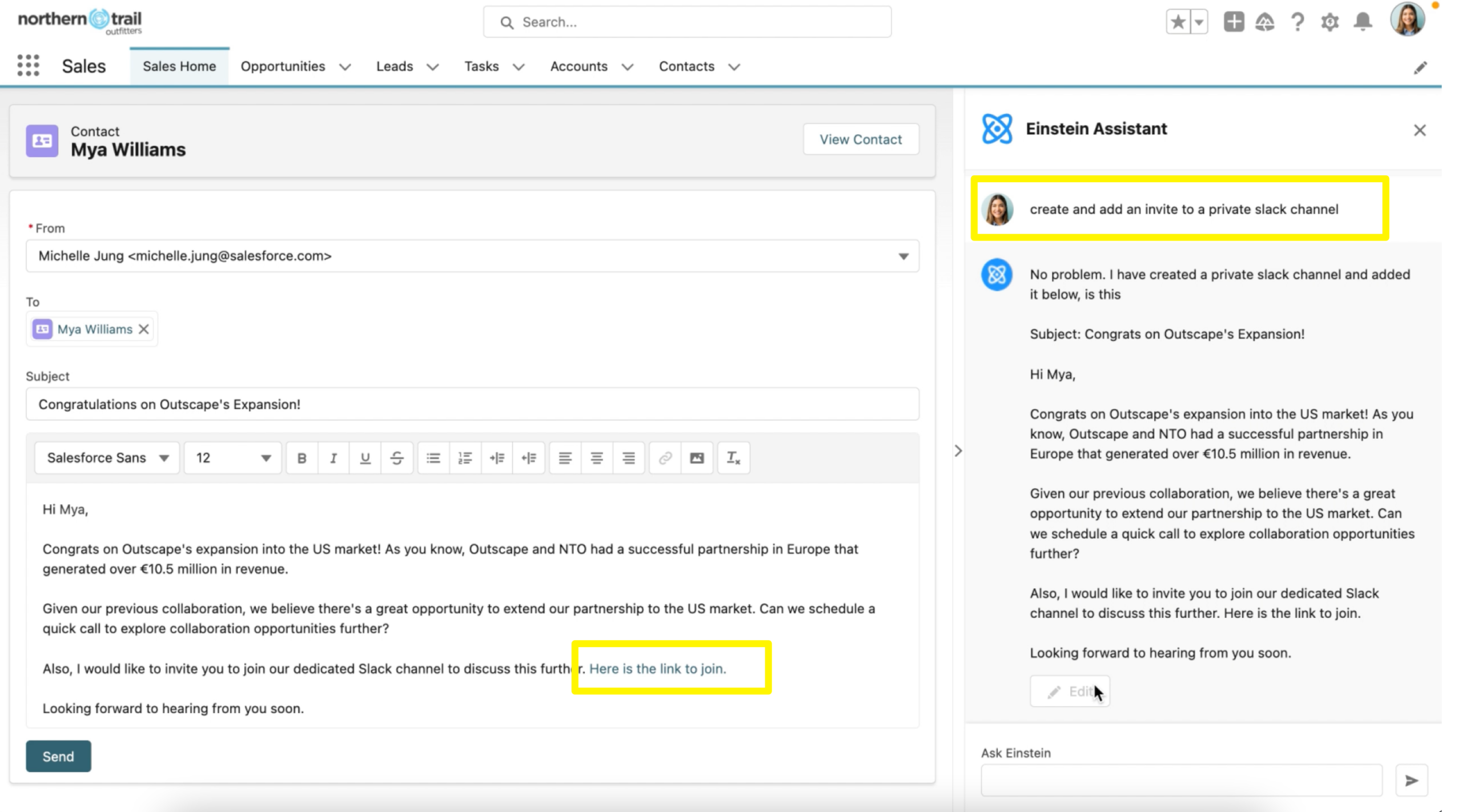Viewport: 1462px width, 812px height.
Task: Click the 'Here is the link to join.' link
Action: (x=657, y=669)
